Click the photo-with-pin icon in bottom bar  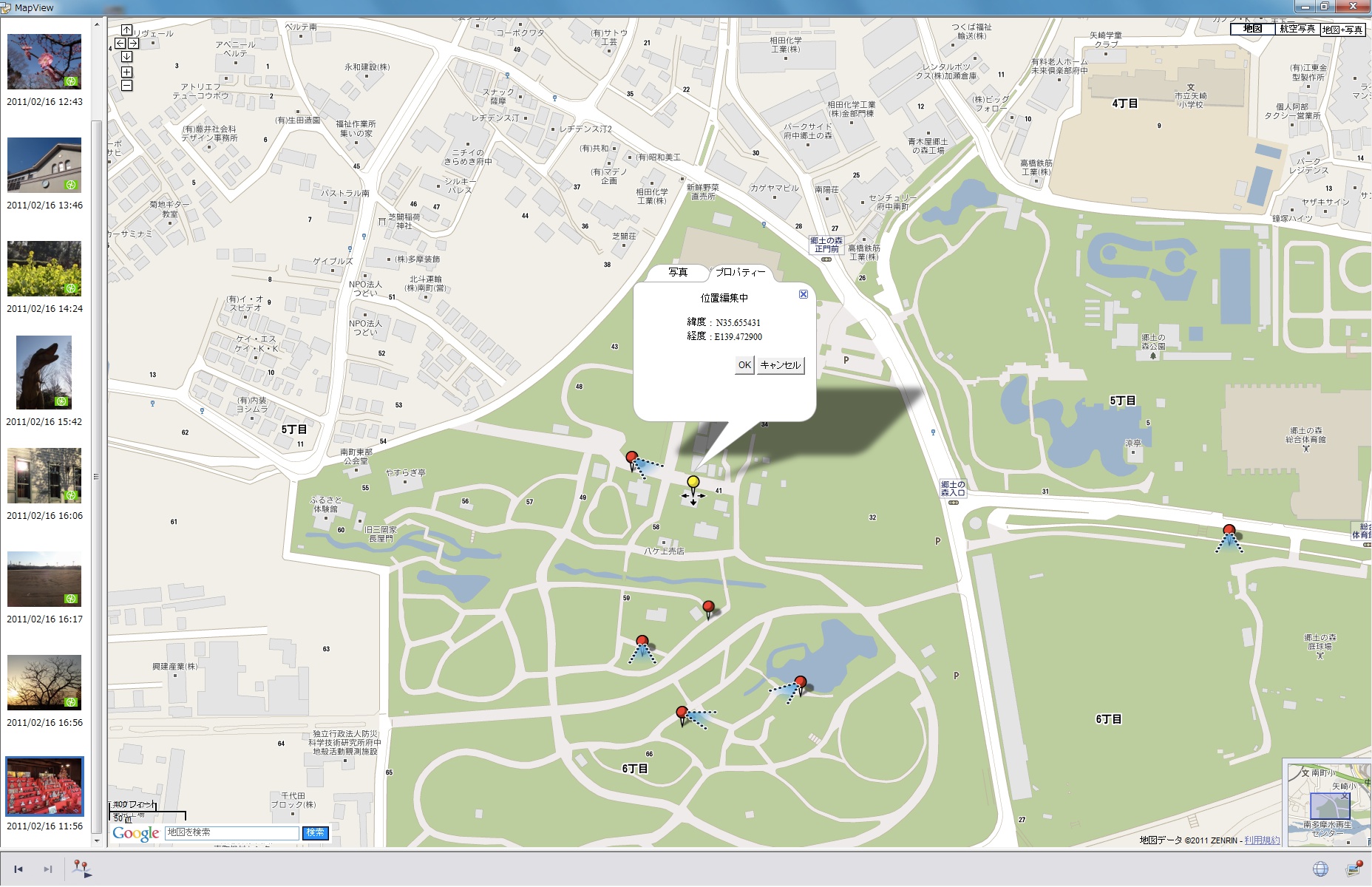click(1354, 869)
